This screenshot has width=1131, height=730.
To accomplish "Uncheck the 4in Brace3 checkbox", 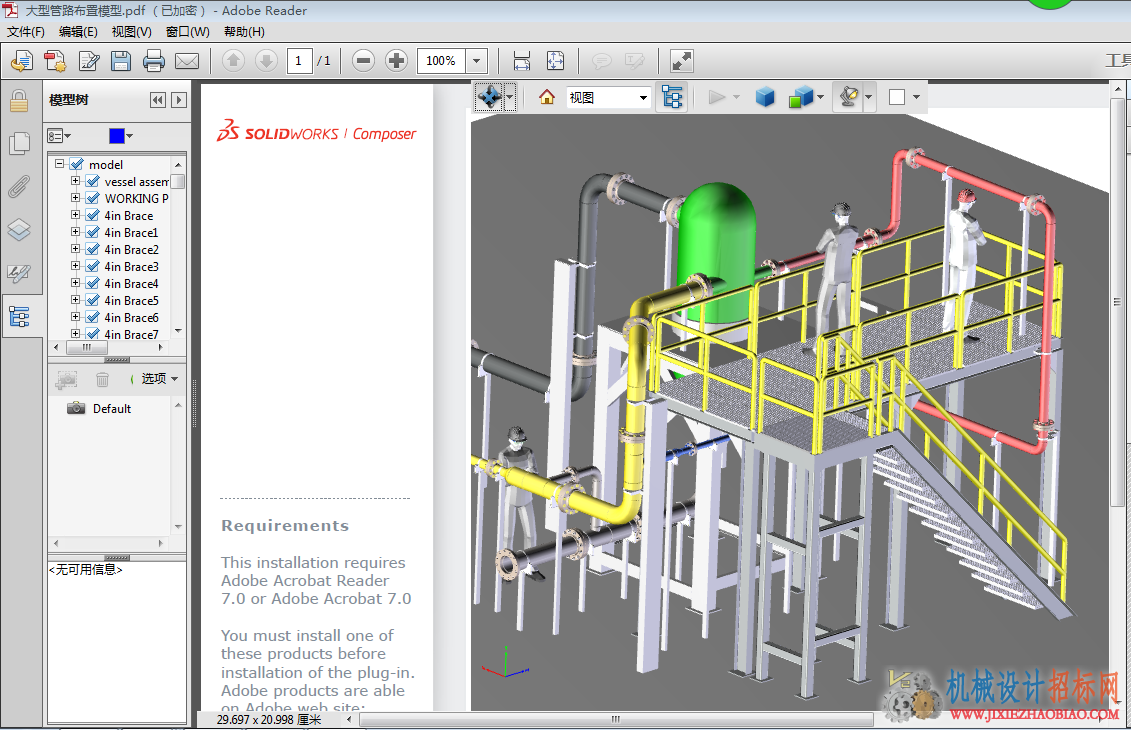I will pos(92,267).
